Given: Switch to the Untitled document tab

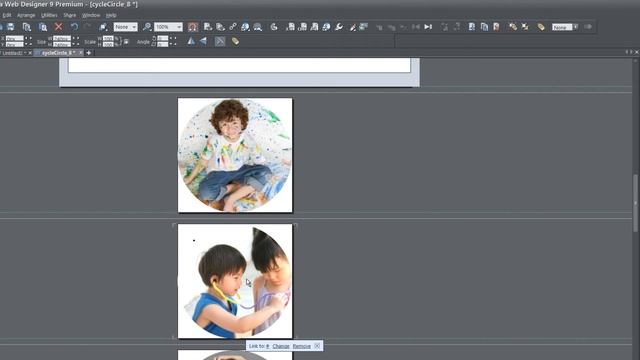Looking at the screenshot, I should point(13,53).
